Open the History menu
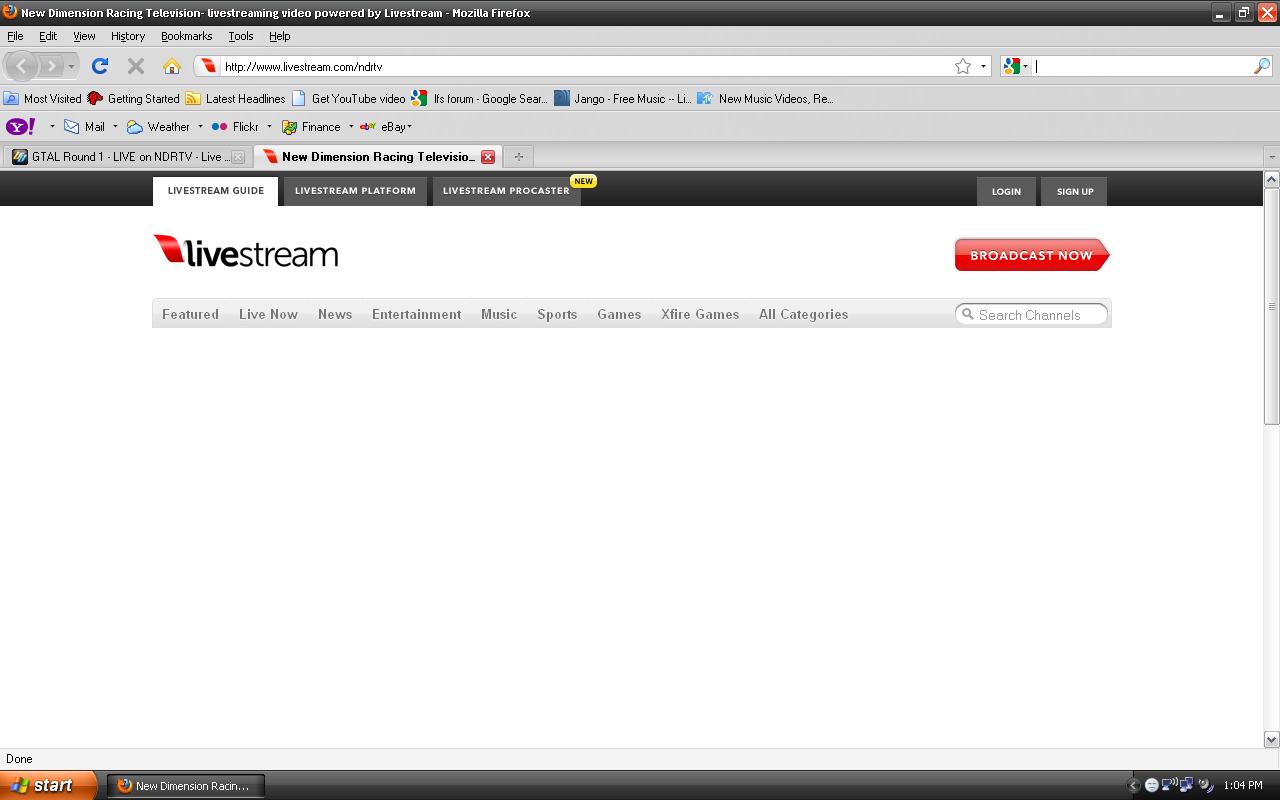Viewport: 1280px width, 800px height. pos(128,36)
